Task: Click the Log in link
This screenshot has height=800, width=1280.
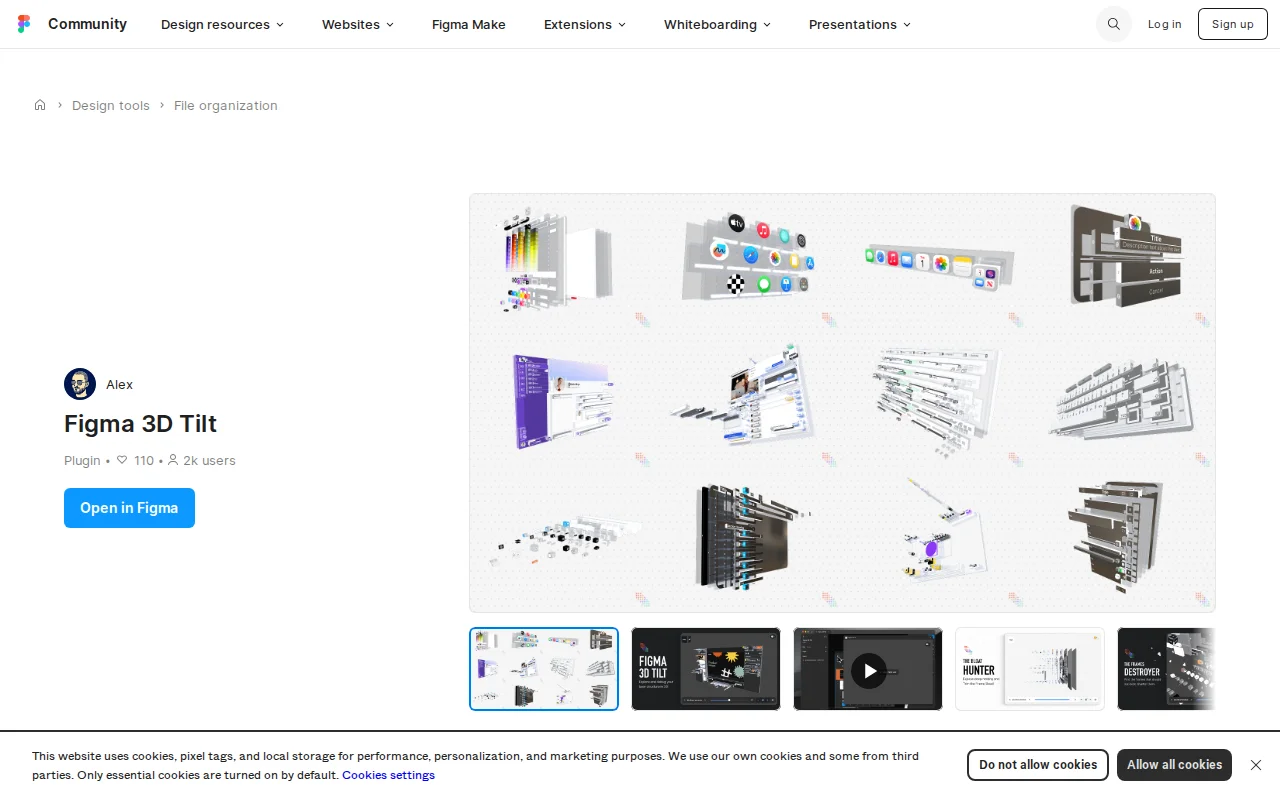Action: pyautogui.click(x=1164, y=24)
